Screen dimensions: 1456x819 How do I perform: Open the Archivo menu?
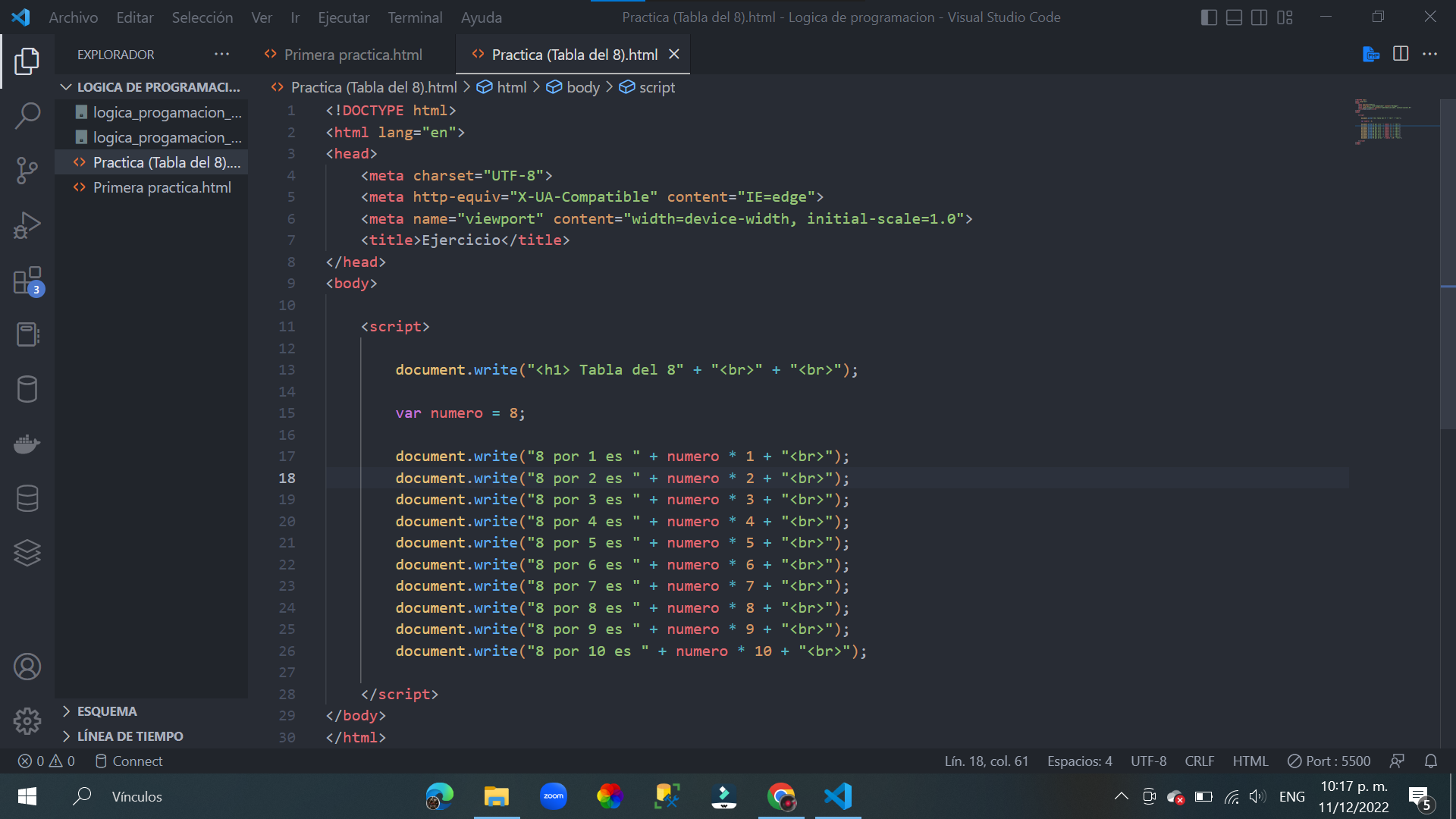(74, 17)
